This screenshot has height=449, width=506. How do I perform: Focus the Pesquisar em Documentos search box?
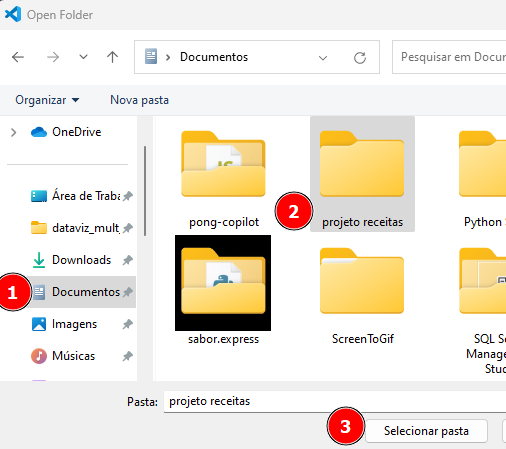pyautogui.click(x=449, y=57)
